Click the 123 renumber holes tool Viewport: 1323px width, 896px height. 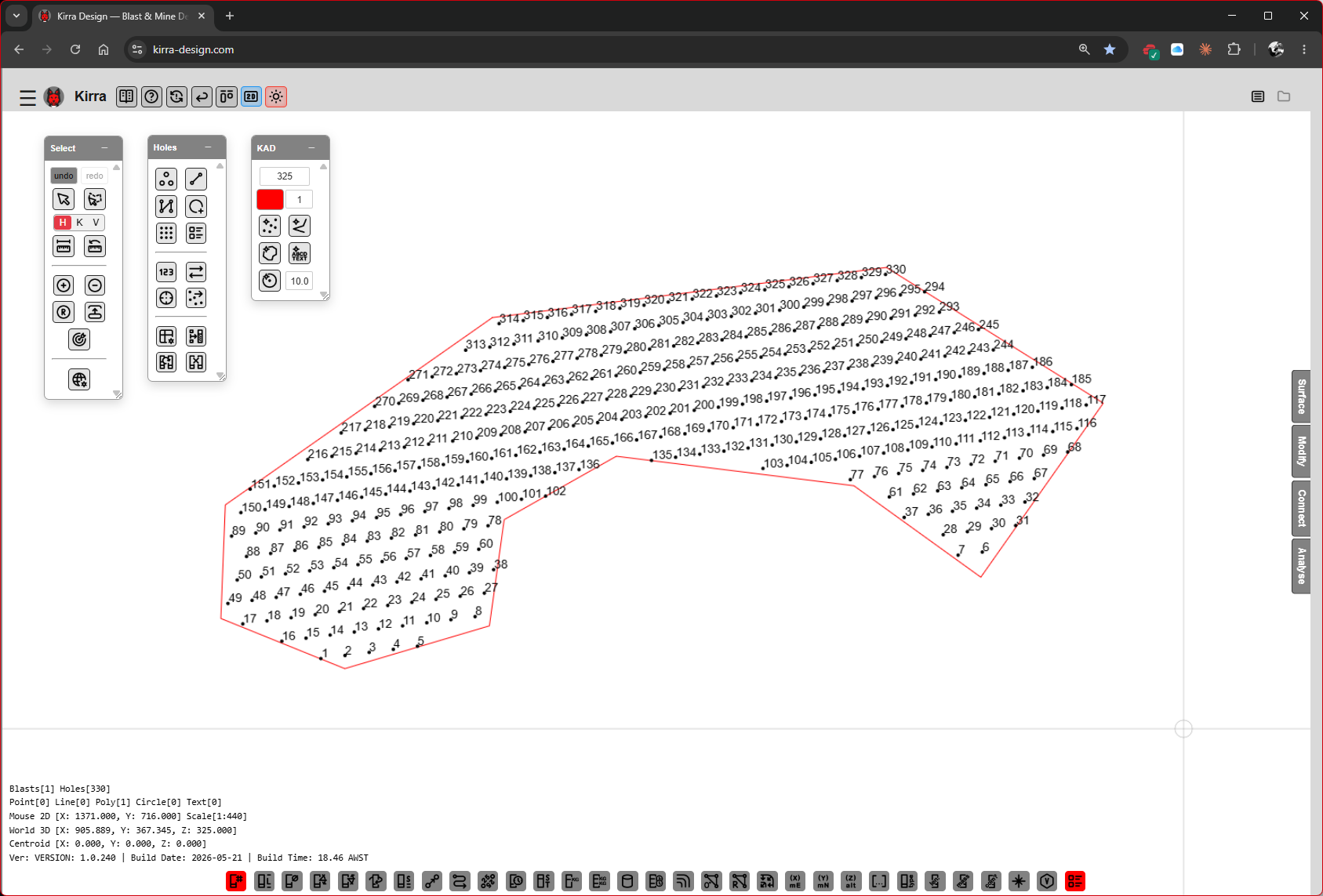coord(166,272)
